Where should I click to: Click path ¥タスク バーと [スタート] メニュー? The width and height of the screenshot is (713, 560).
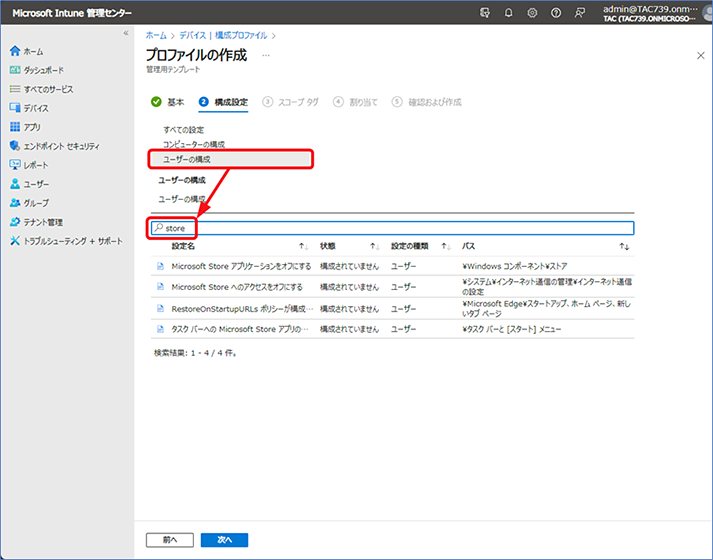[512, 329]
